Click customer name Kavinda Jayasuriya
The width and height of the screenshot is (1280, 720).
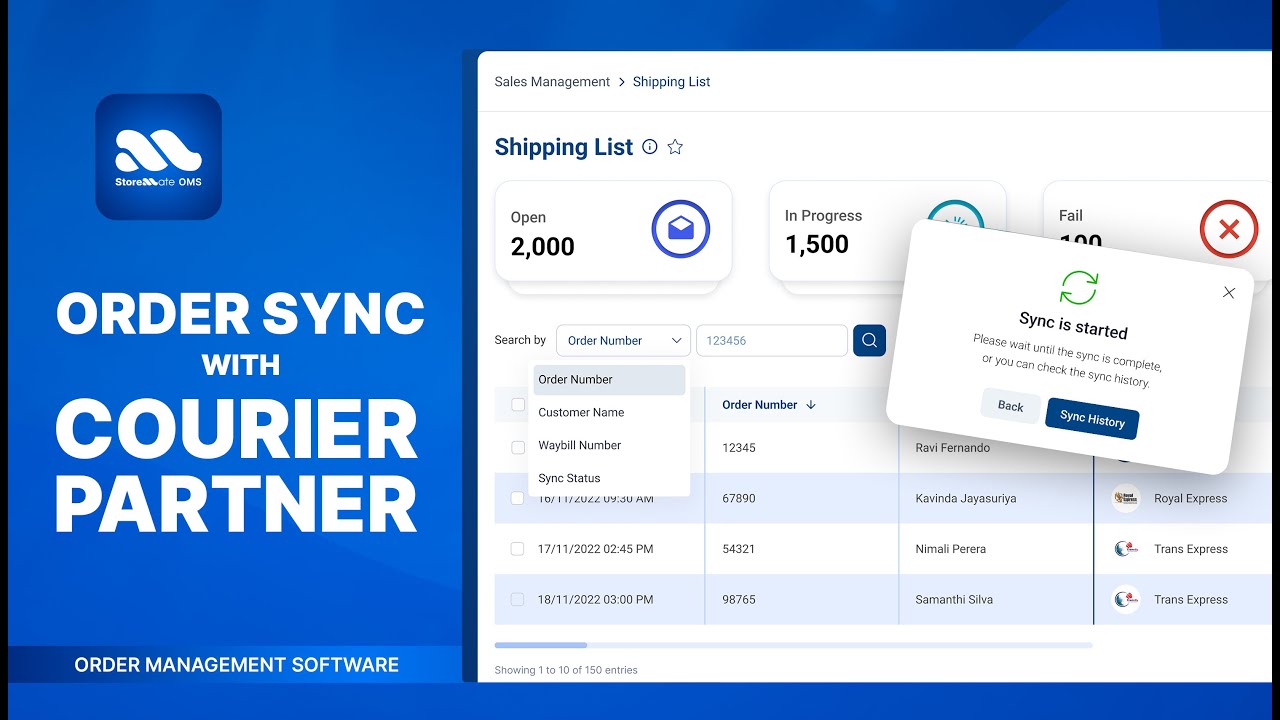[x=966, y=498]
